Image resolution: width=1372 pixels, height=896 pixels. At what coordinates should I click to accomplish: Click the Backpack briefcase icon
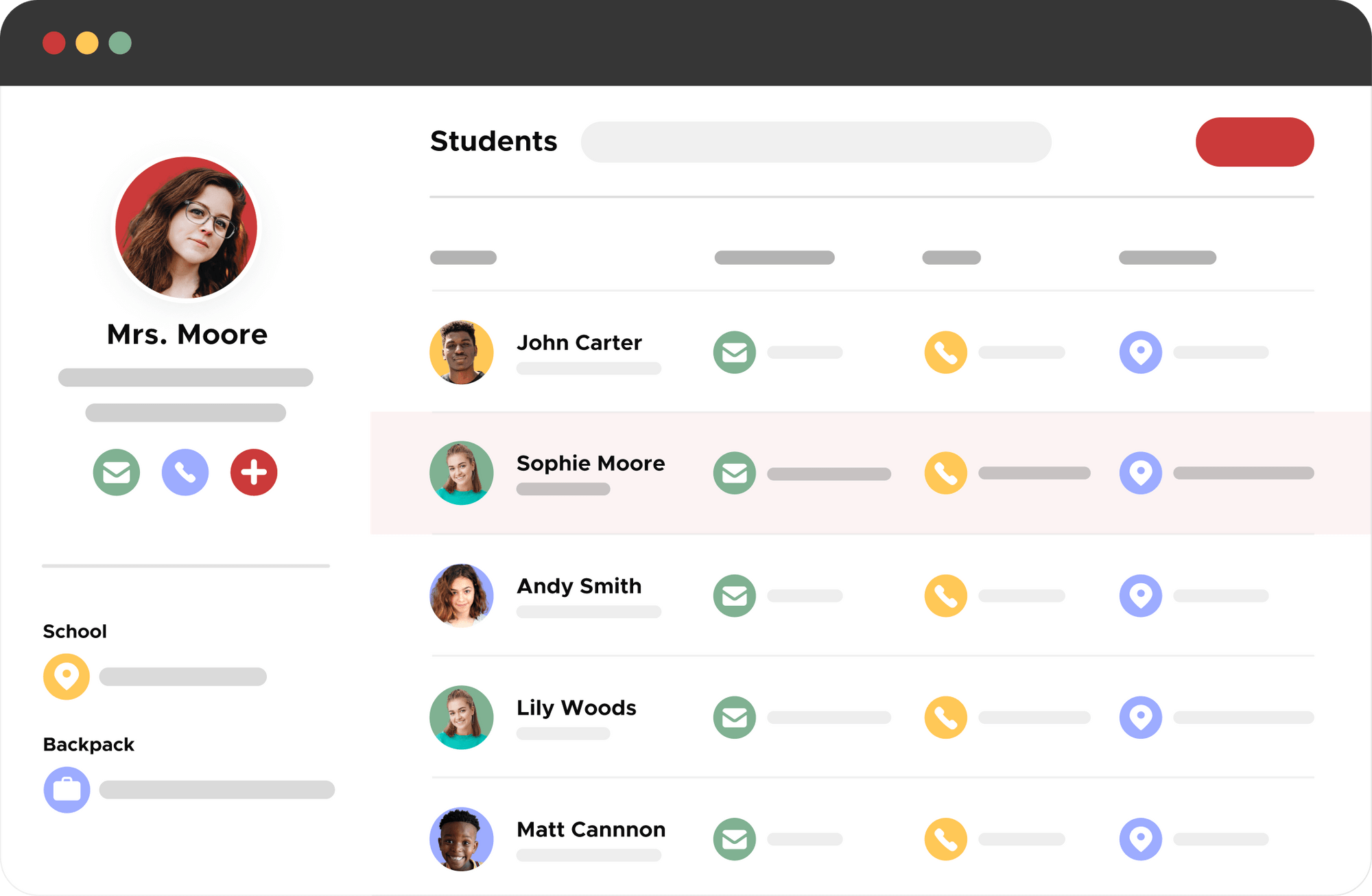66,790
